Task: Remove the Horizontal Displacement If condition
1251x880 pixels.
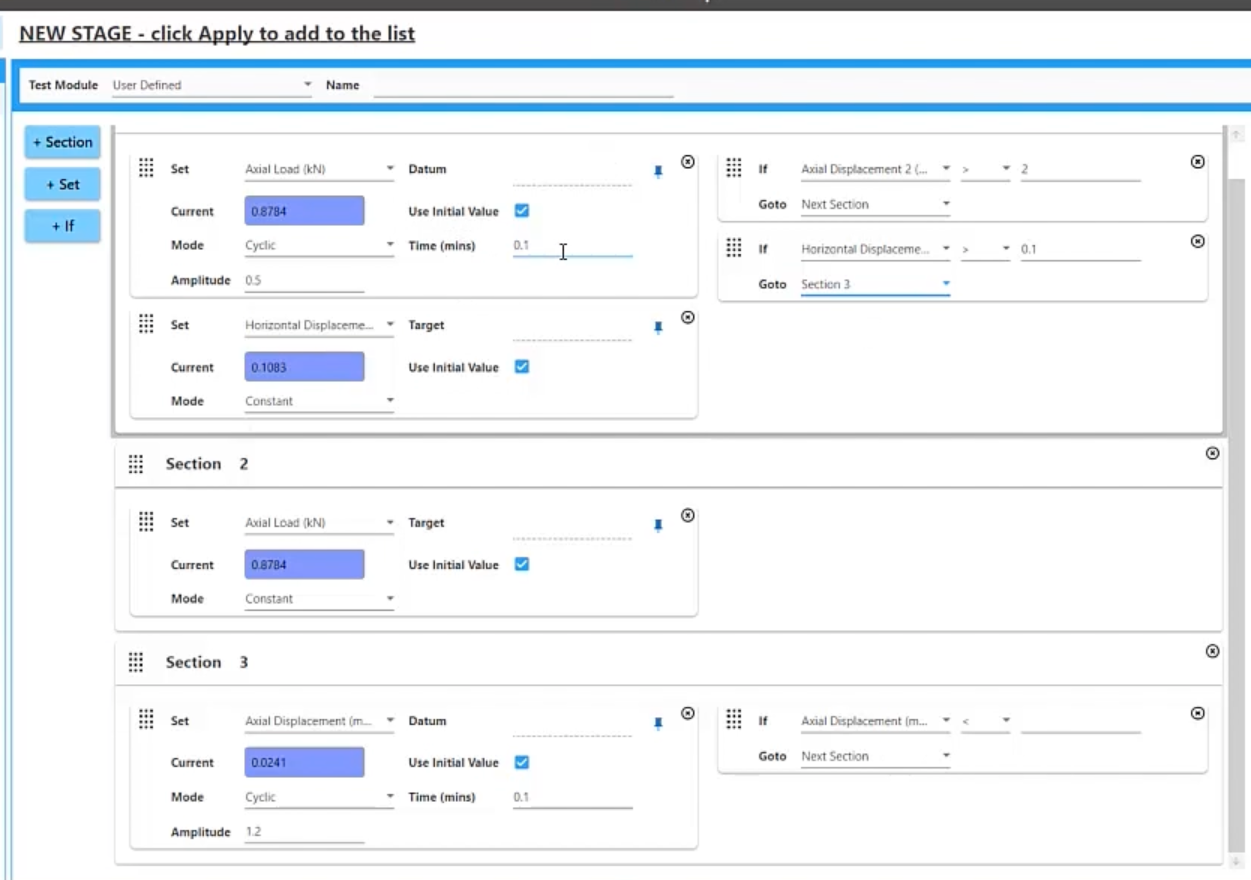Action: pos(1197,242)
